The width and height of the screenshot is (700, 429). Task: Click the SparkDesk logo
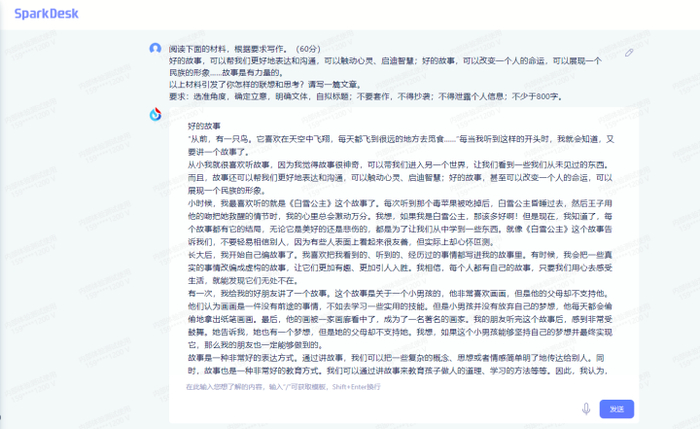pyautogui.click(x=46, y=13)
